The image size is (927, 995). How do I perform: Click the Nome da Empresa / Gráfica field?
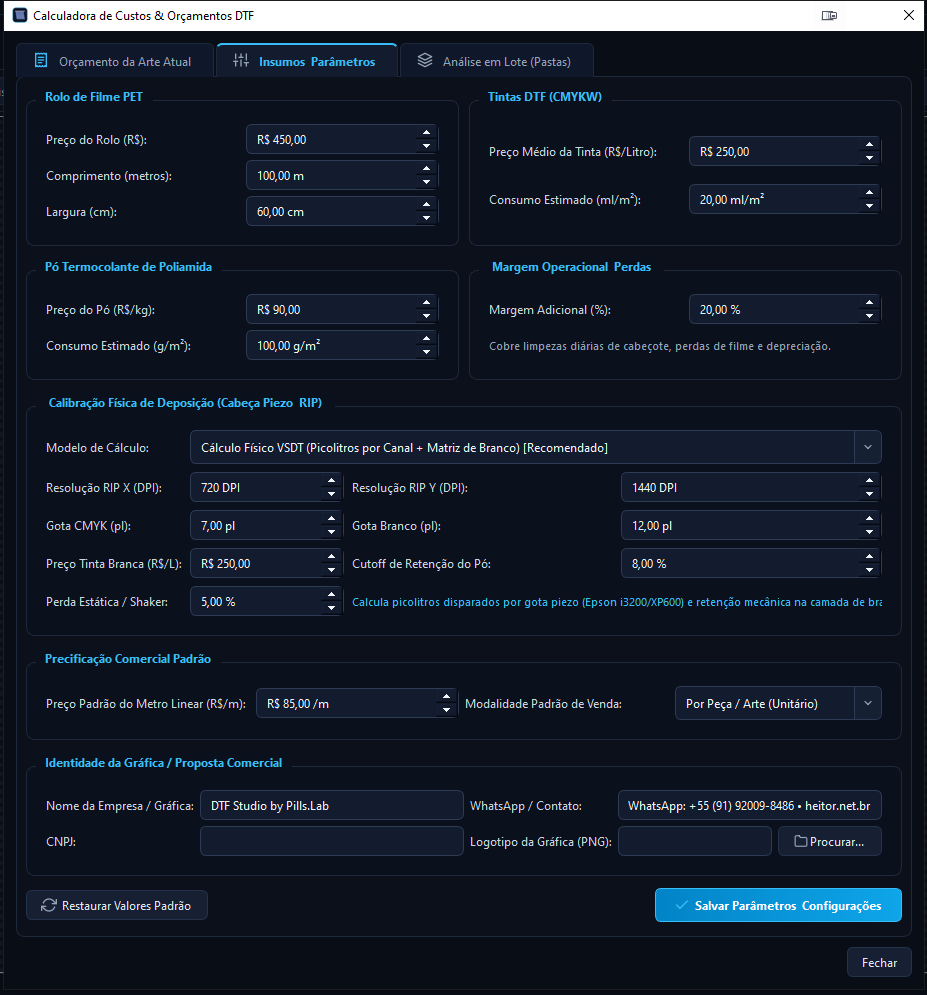click(331, 805)
